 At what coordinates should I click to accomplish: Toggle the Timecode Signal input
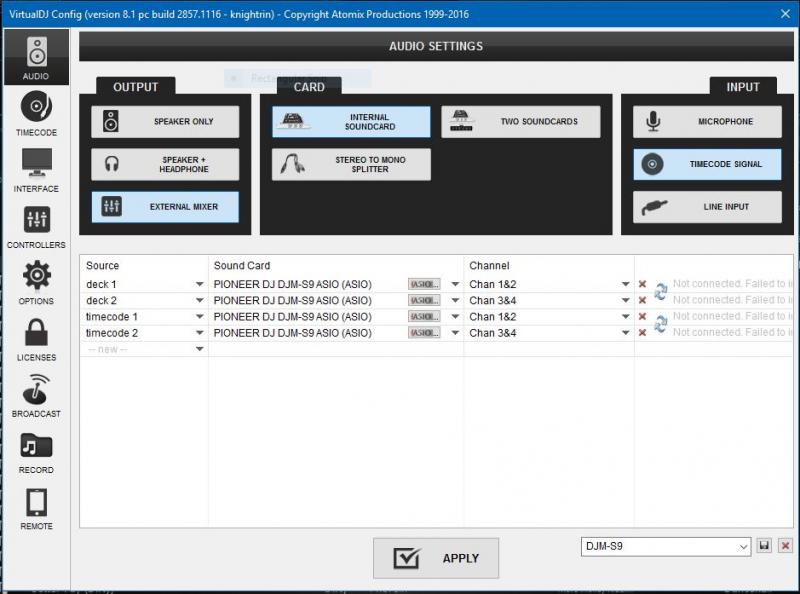pos(707,164)
